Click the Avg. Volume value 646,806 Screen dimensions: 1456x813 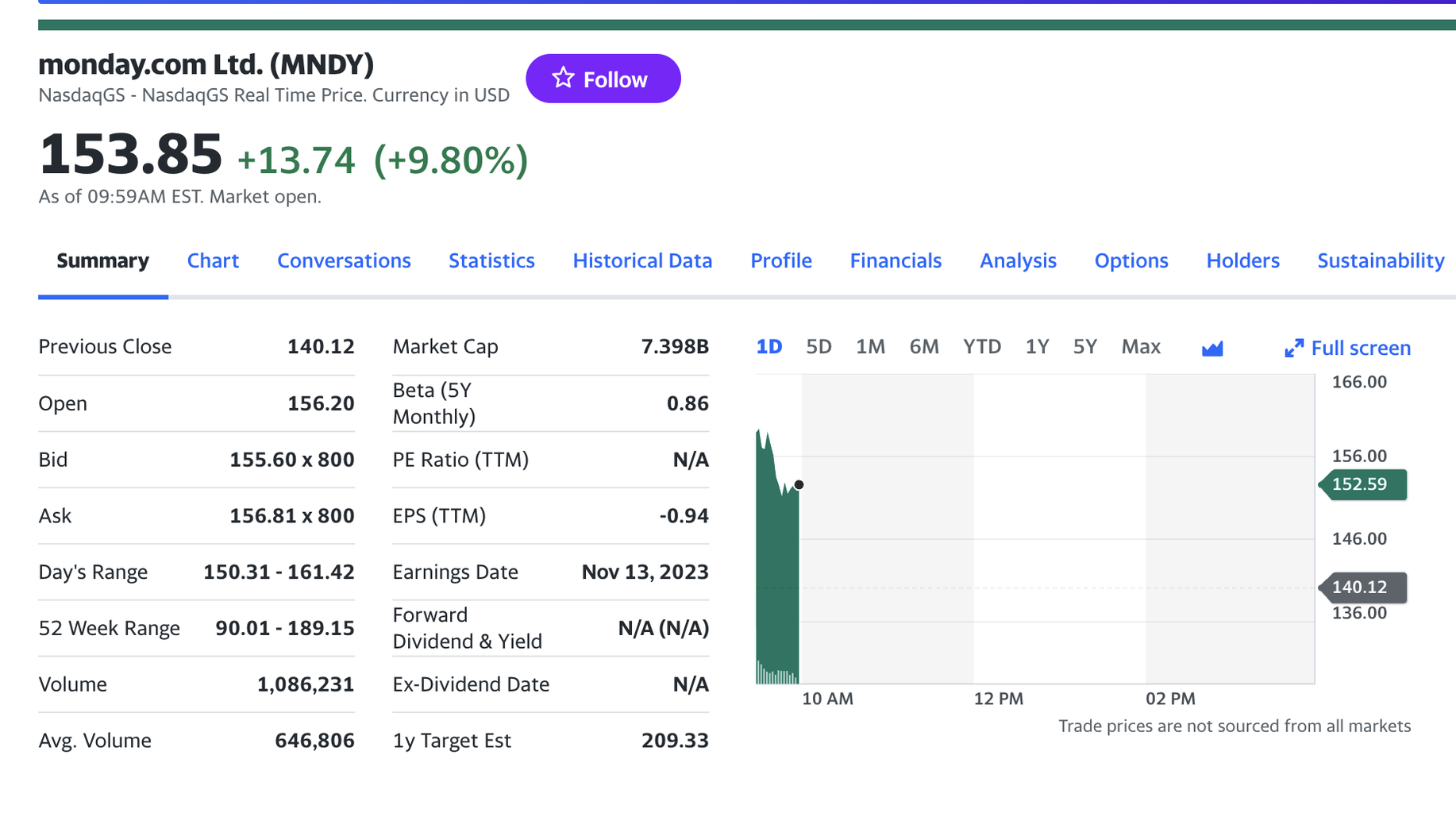[314, 741]
